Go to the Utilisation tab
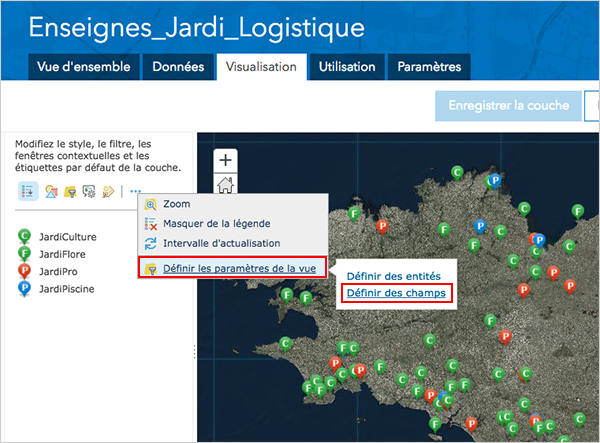This screenshot has width=600, height=443. [347, 67]
